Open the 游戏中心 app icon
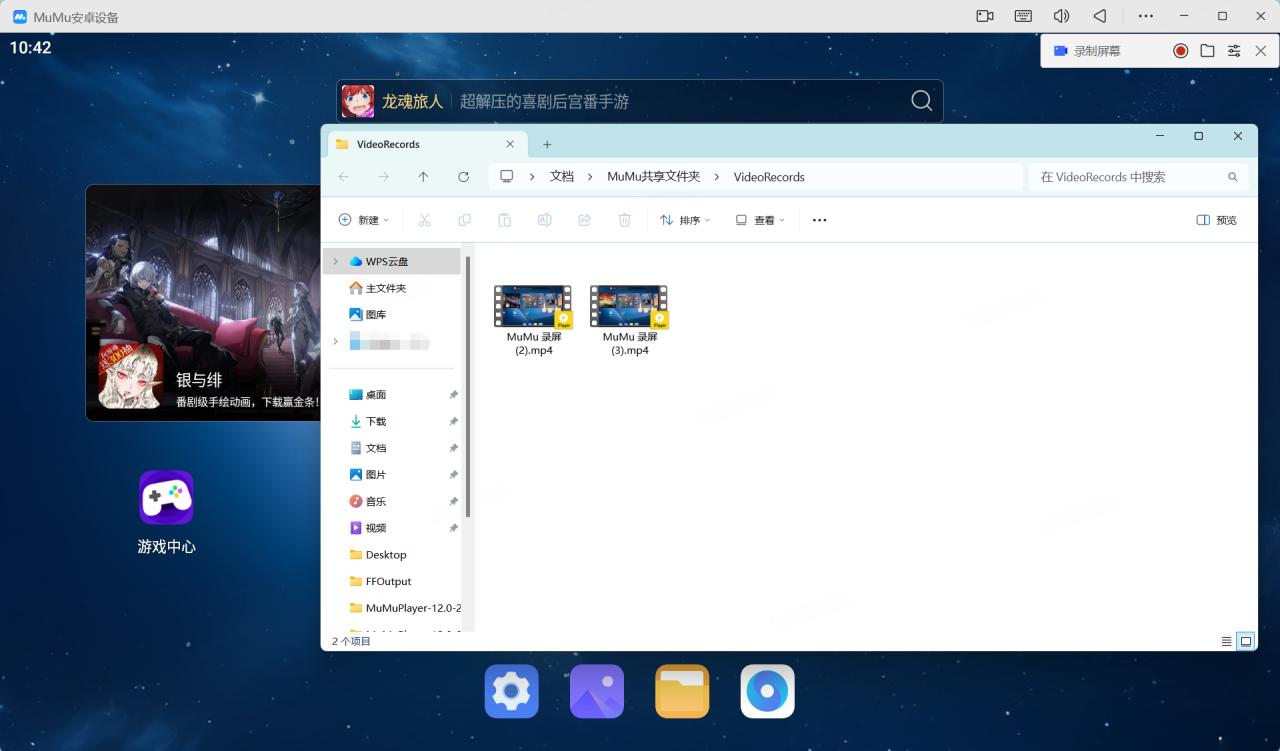The width and height of the screenshot is (1280, 751). [x=166, y=498]
